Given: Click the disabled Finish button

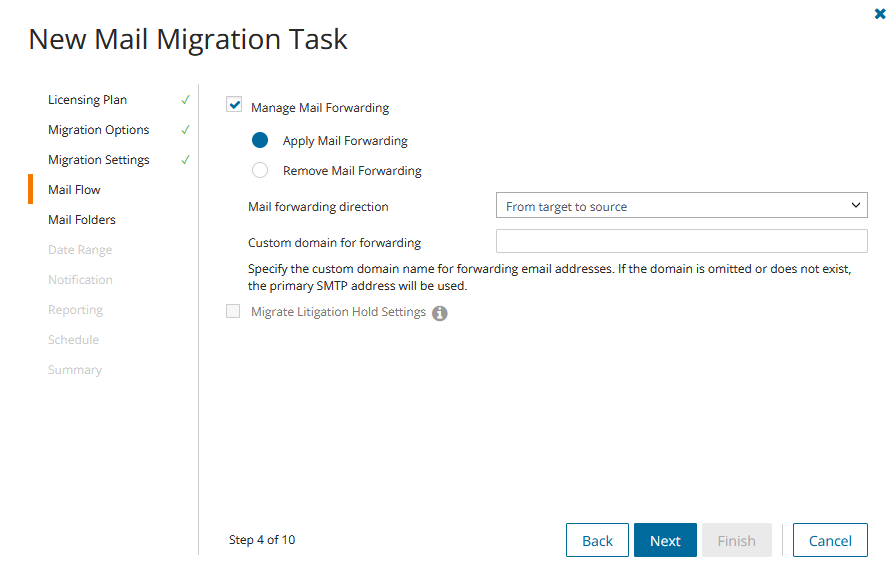Looking at the screenshot, I should (x=737, y=540).
